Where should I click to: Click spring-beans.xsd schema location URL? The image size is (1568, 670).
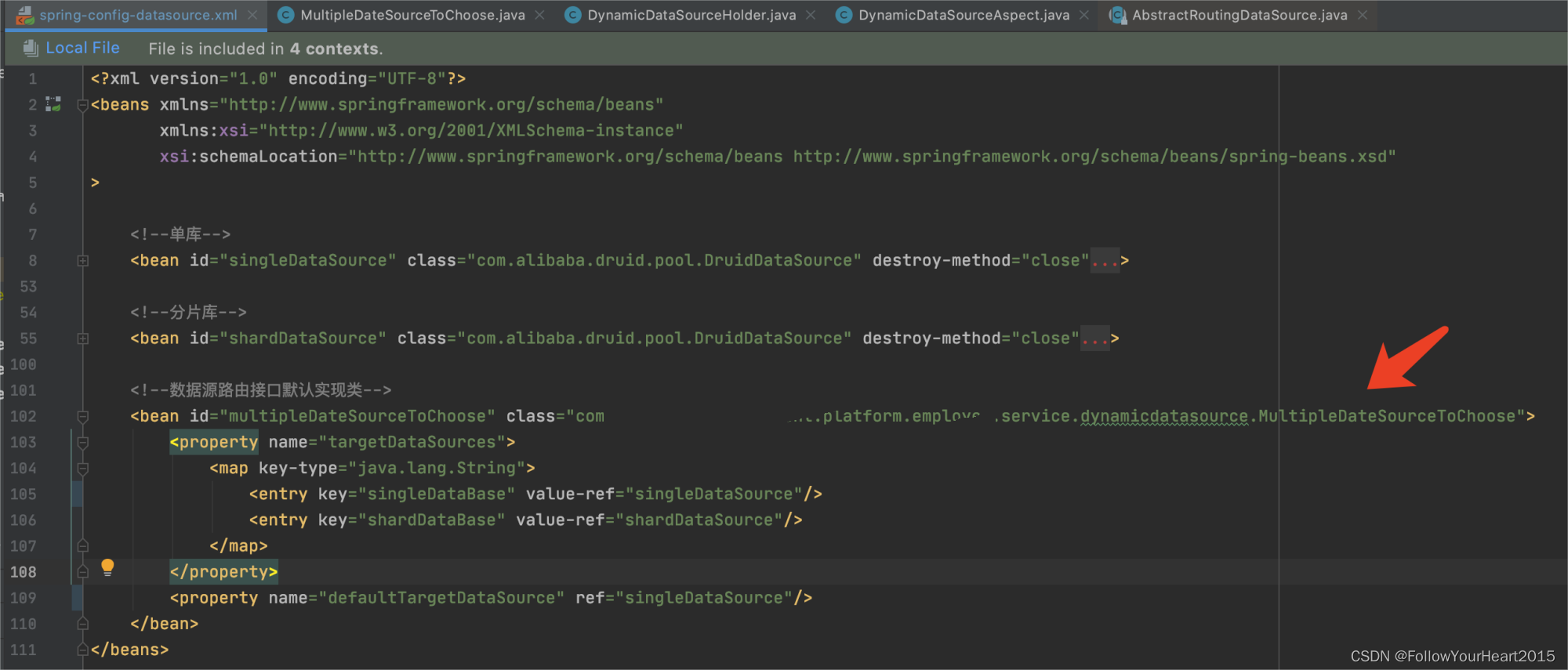click(x=1090, y=157)
